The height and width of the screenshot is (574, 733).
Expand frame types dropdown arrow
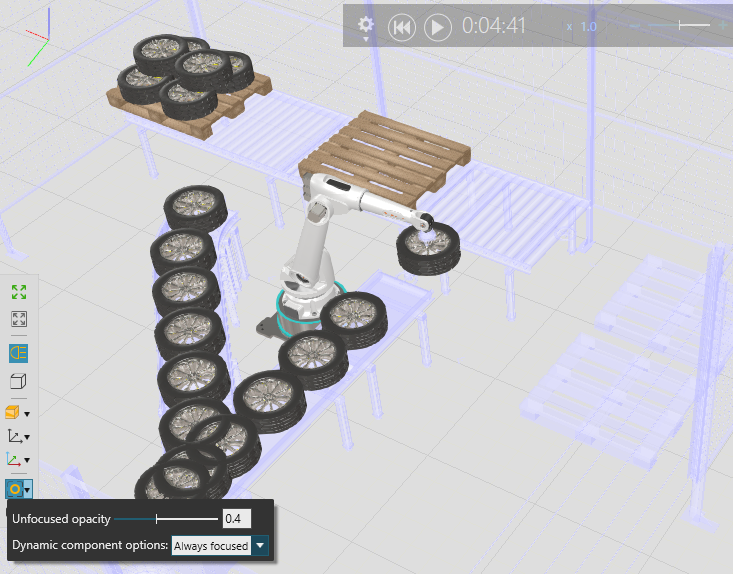pos(27,438)
